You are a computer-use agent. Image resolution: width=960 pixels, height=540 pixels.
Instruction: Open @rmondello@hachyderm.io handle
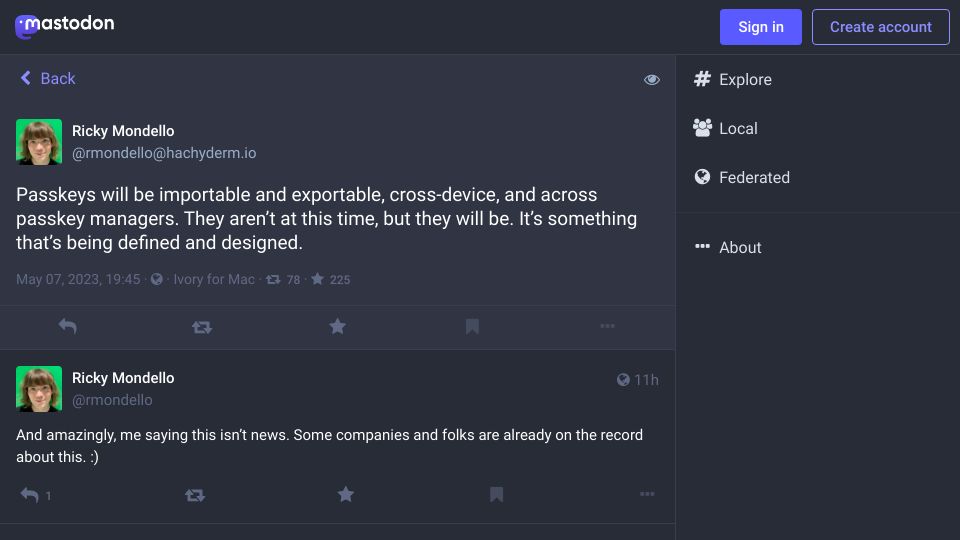coord(164,153)
